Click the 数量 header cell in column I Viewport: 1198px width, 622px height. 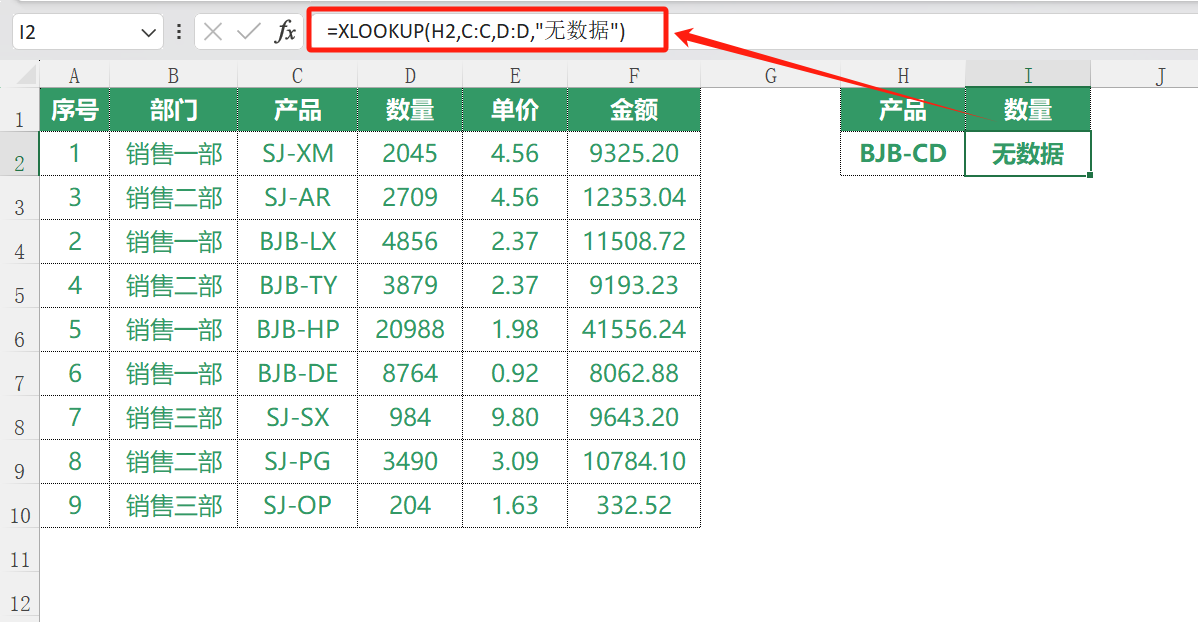(x=1028, y=110)
